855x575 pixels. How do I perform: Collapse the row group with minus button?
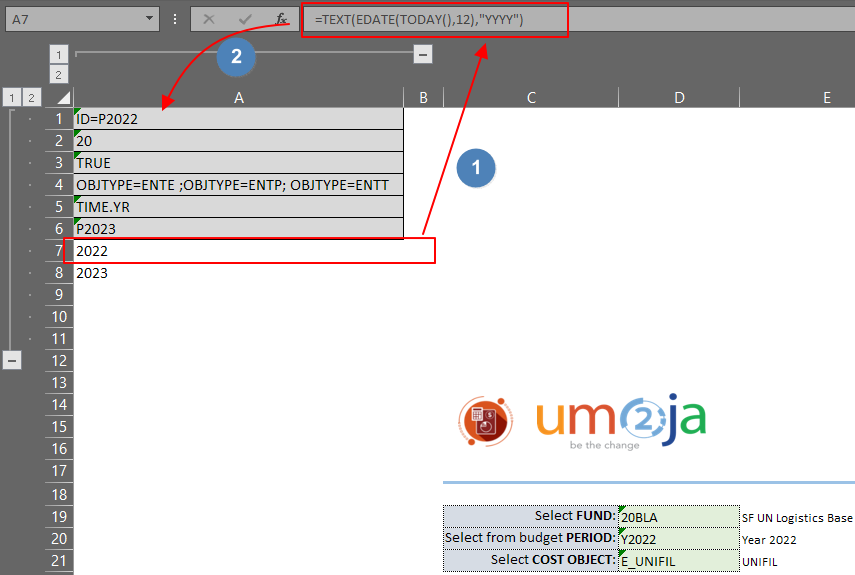12,360
